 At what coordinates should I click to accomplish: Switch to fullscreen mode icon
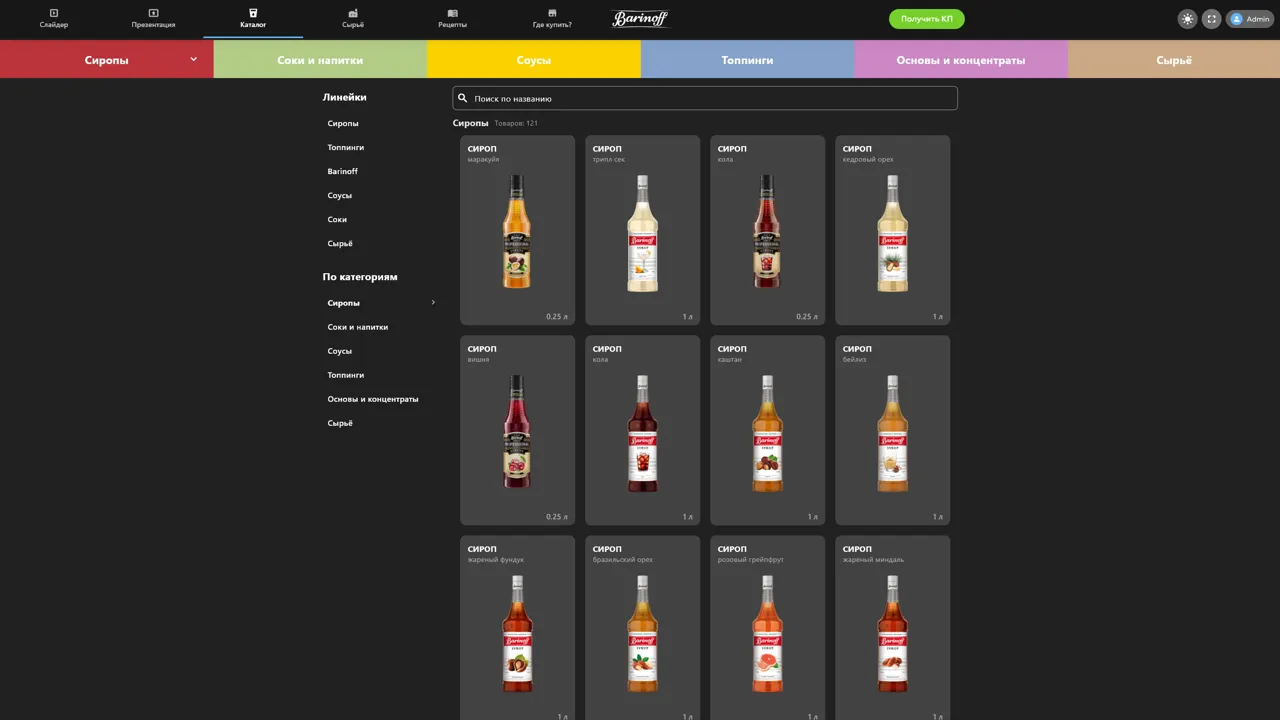click(1211, 19)
